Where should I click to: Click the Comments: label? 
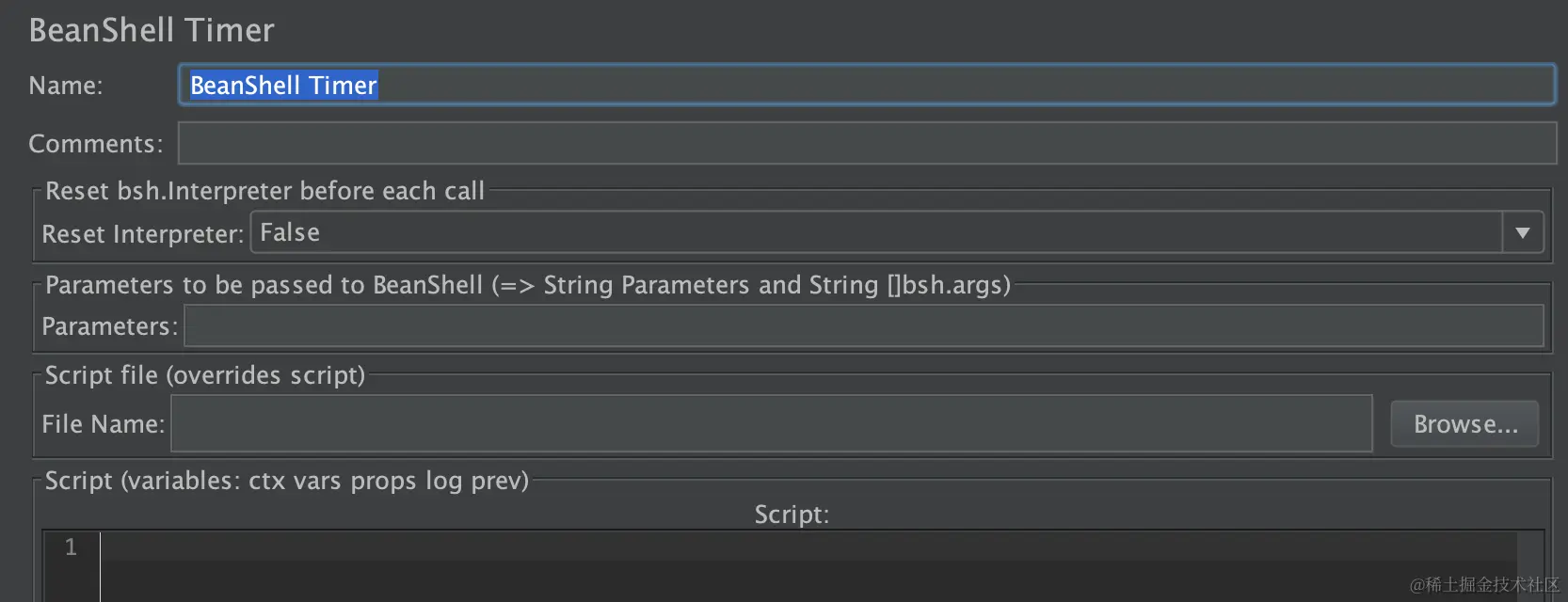(96, 144)
